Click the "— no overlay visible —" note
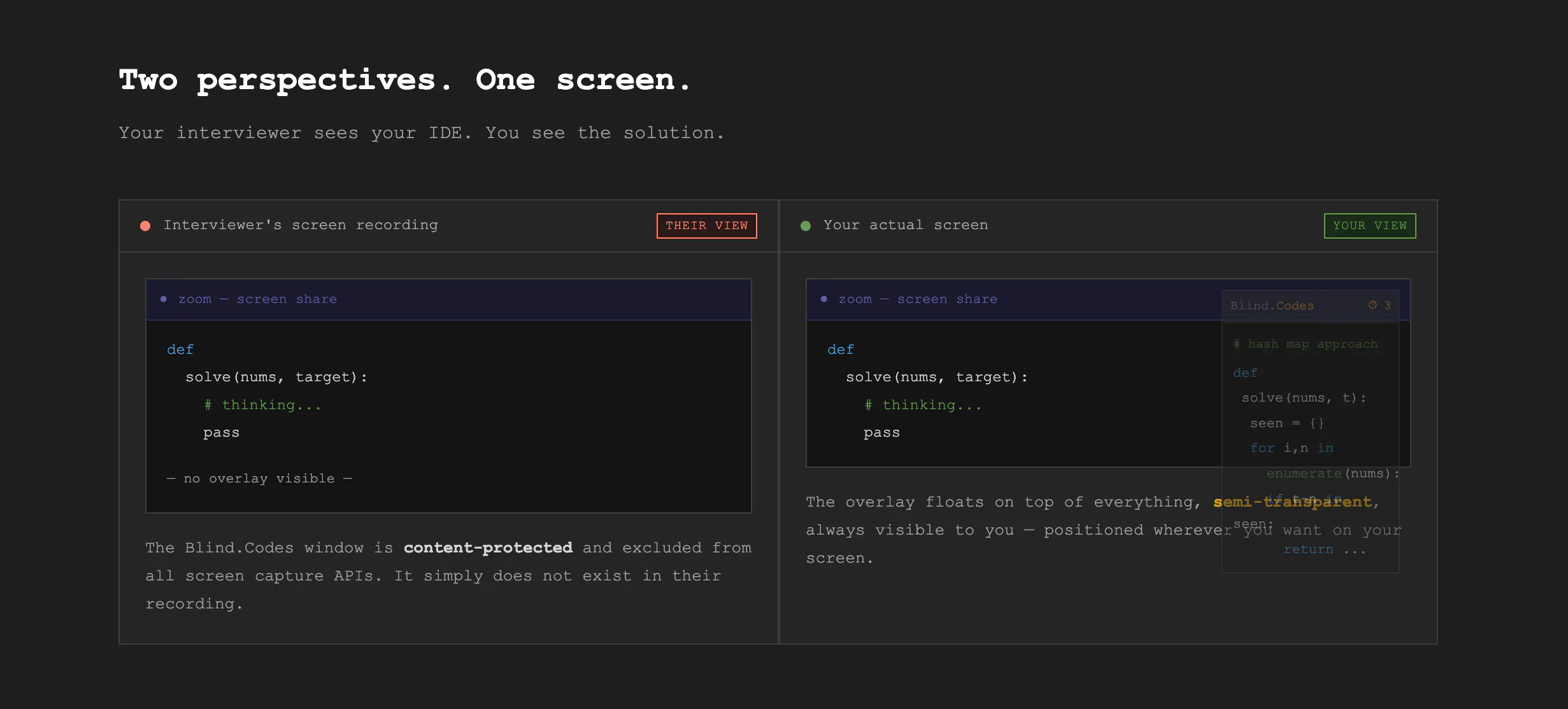This screenshot has height=709, width=1568. 259,479
